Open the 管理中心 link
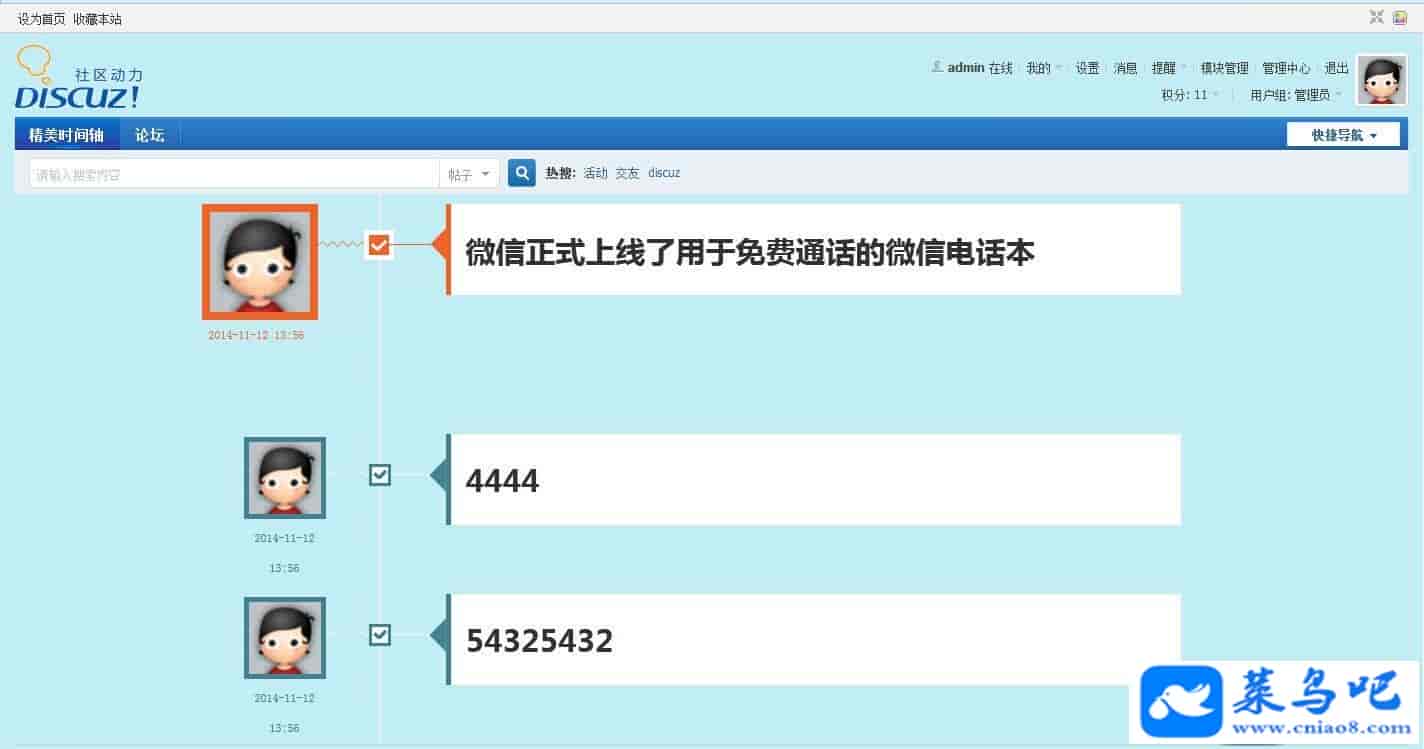1424x749 pixels. pos(1286,68)
